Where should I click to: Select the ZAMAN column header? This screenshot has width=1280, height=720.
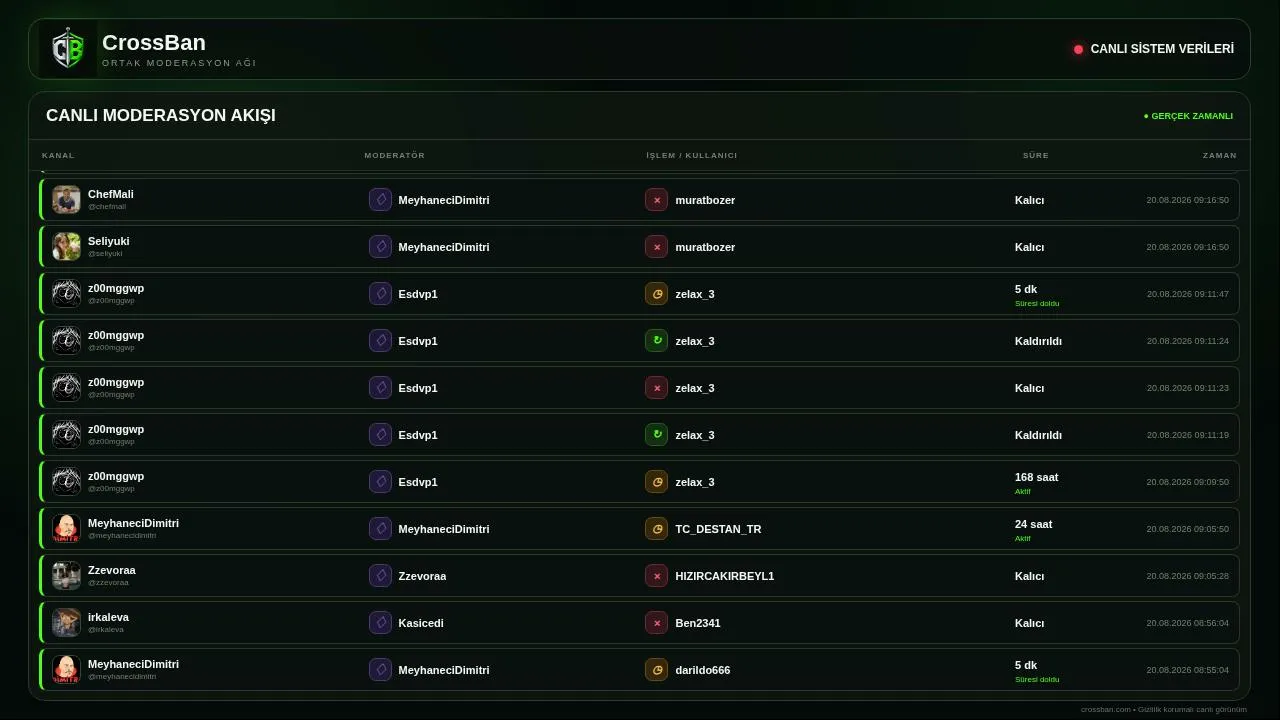tap(1220, 155)
